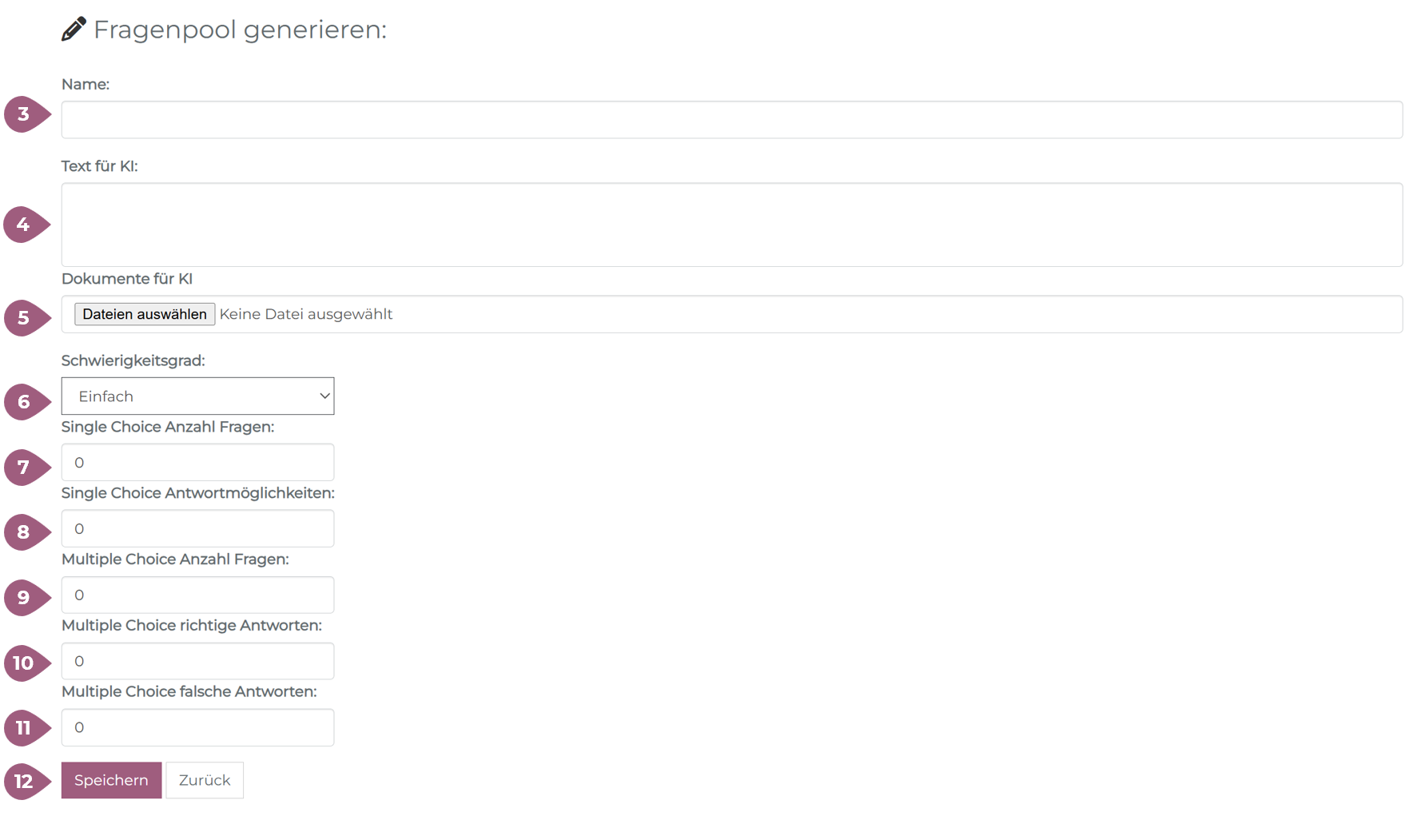Viewport: 1421px width, 840px height.
Task: Click the Dateien auswählen file button
Action: click(145, 314)
